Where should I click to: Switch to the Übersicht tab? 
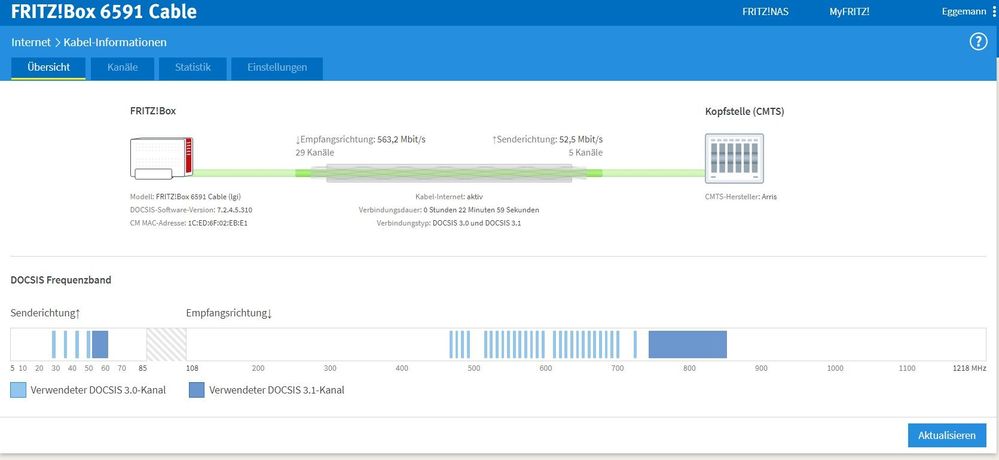pyautogui.click(x=48, y=68)
